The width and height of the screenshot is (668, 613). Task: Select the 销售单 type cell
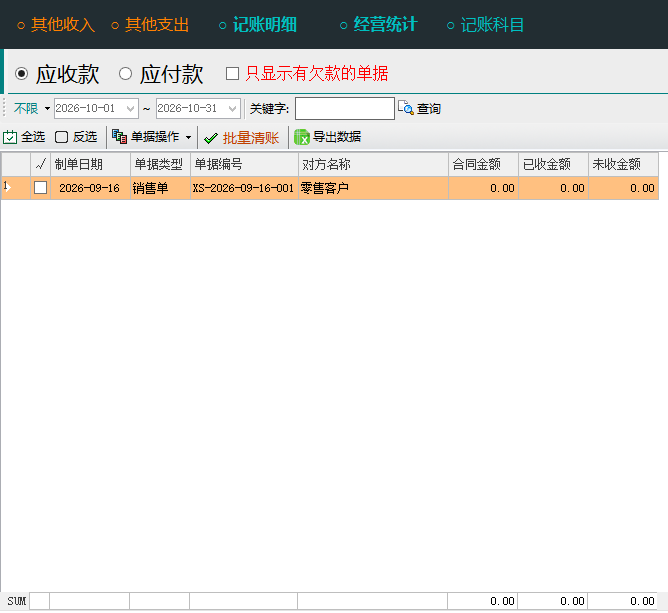(x=160, y=188)
